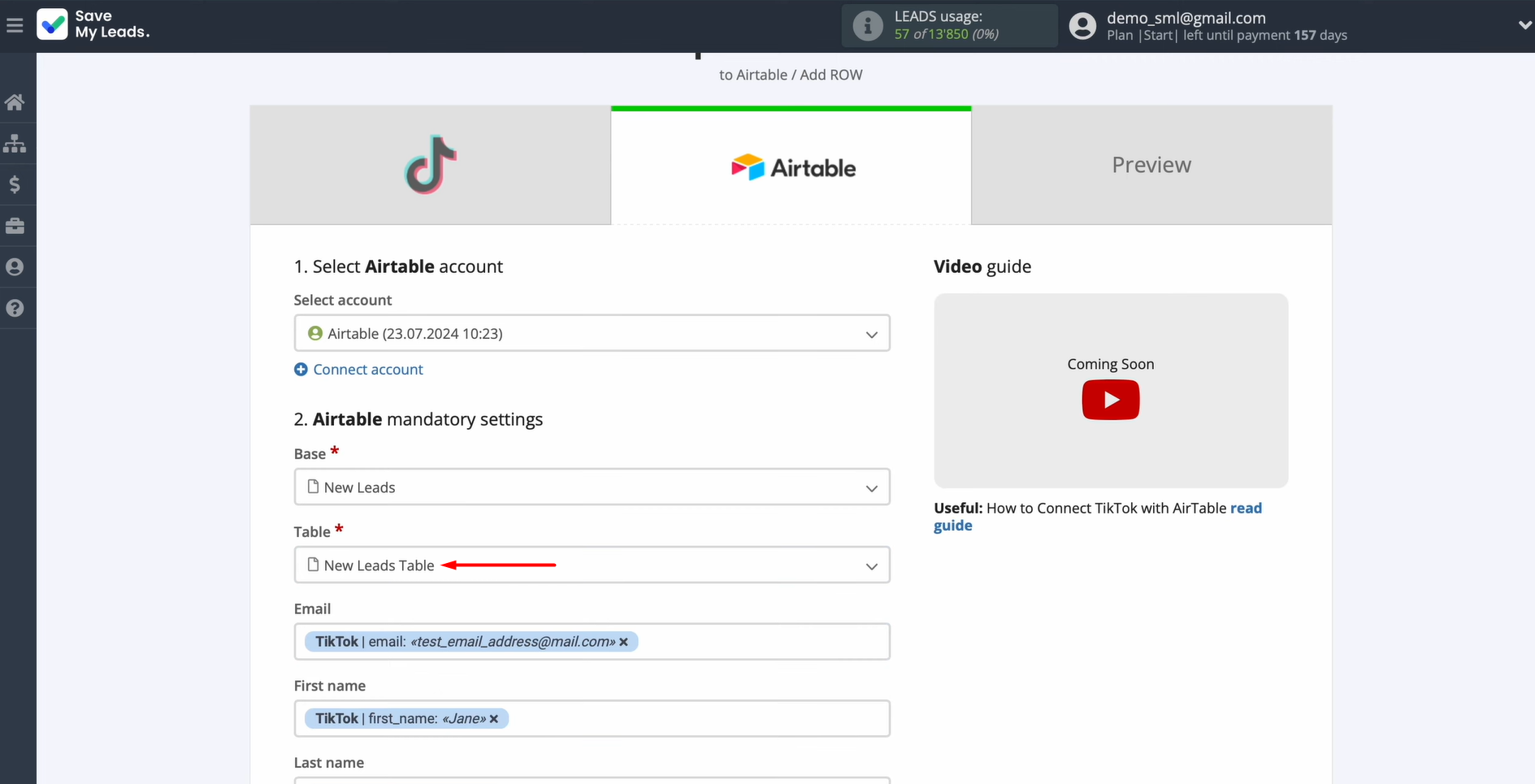Open the read guide link
The image size is (1535, 784).
click(x=1245, y=509)
